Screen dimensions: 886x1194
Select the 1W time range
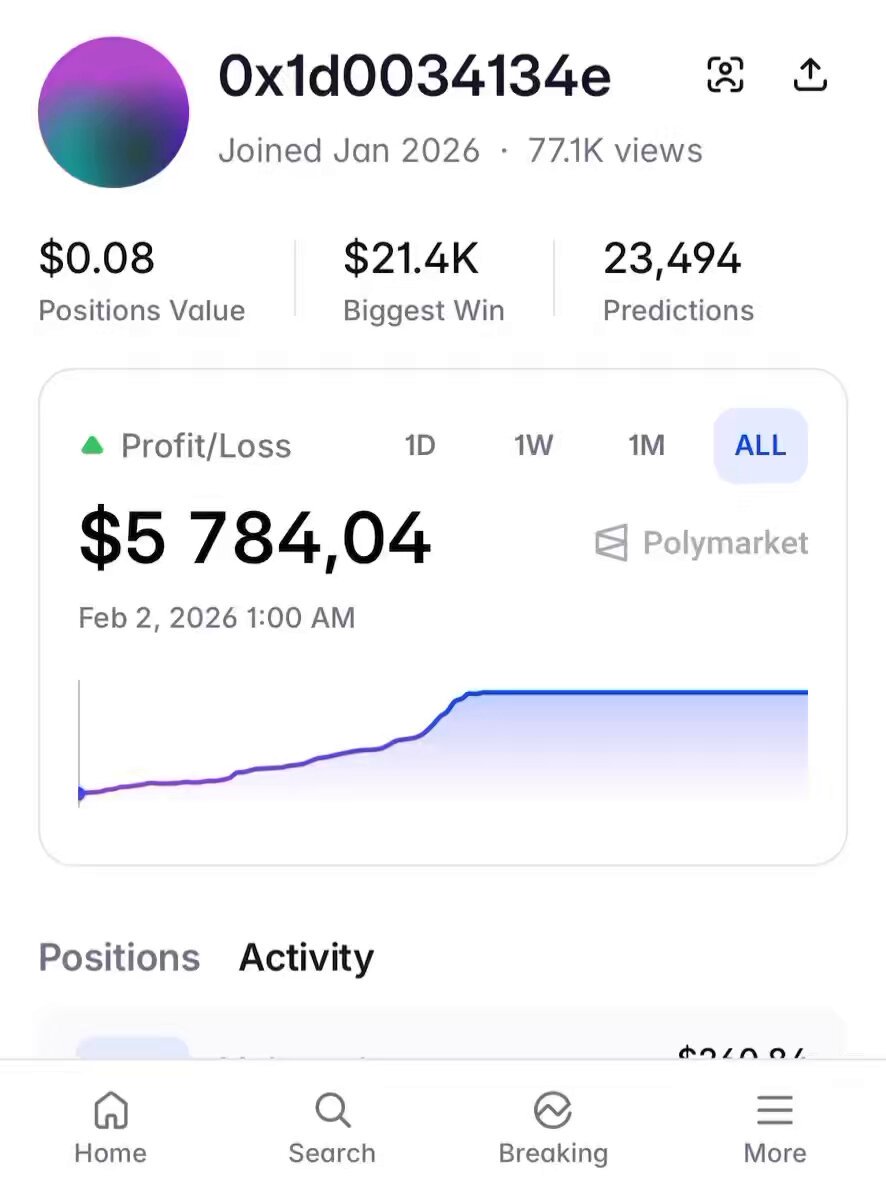534,446
